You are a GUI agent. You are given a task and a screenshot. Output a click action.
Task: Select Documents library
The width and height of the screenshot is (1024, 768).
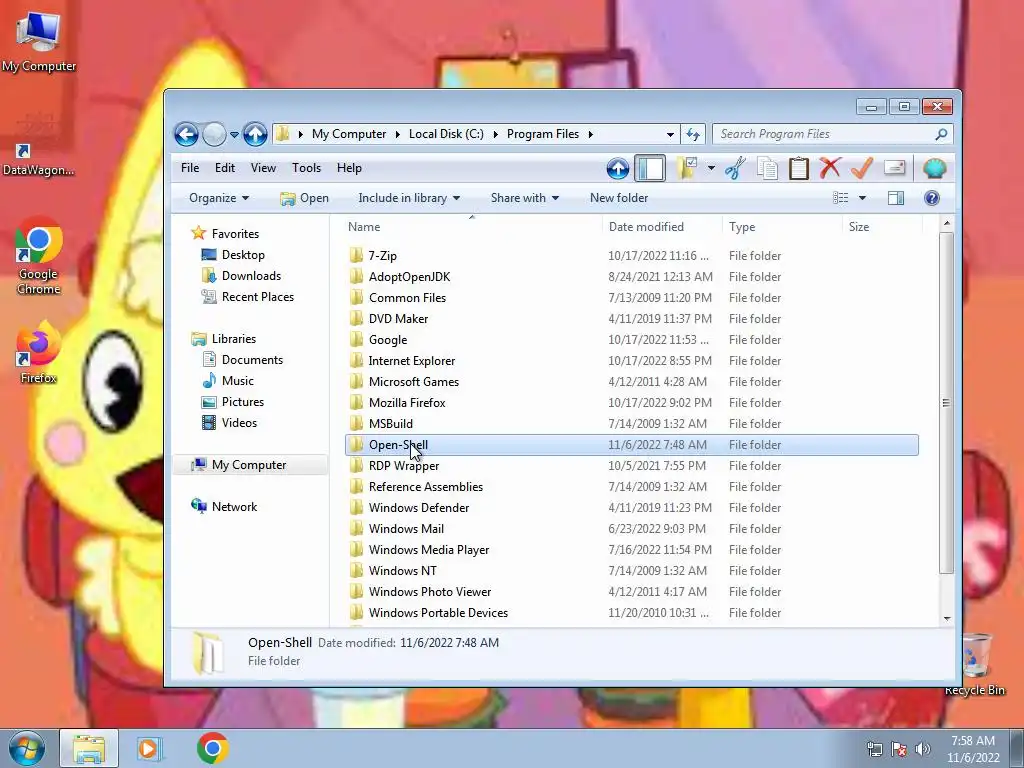[242, 360]
